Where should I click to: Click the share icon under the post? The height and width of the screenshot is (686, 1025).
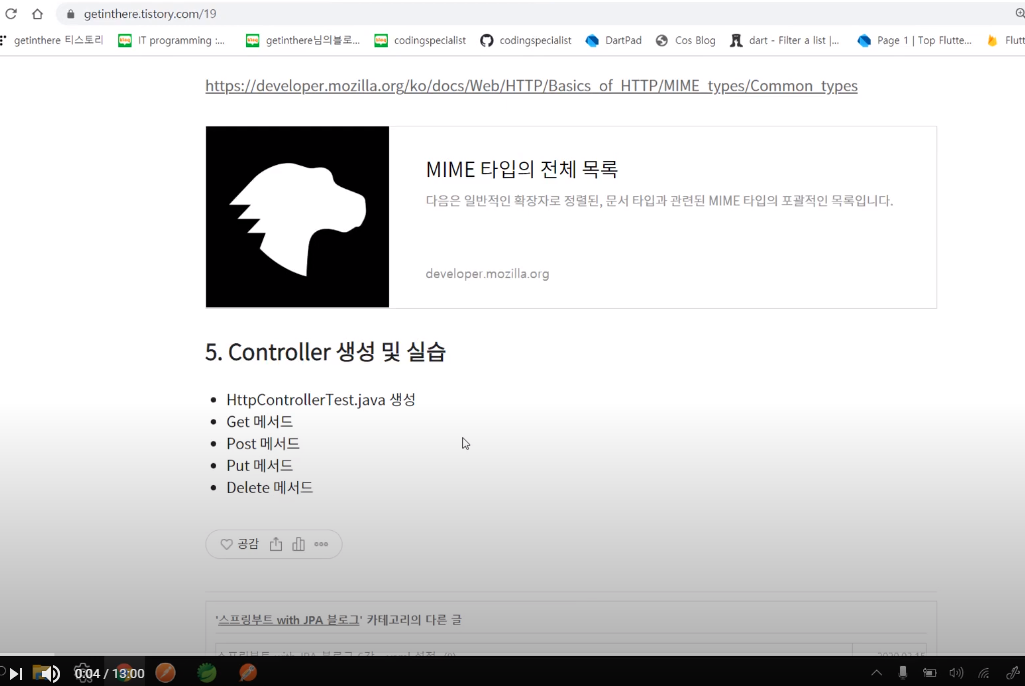pos(276,544)
